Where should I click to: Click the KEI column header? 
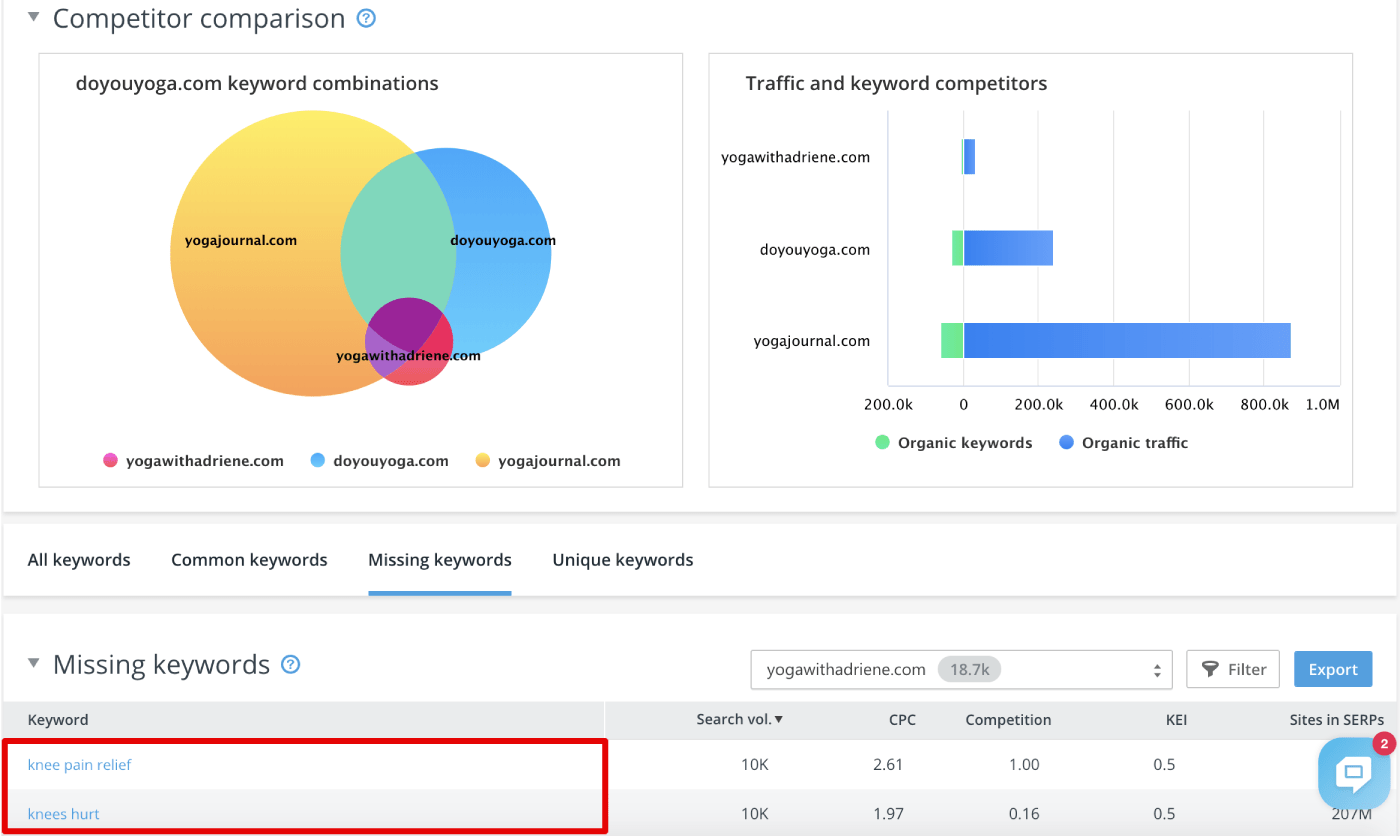click(1176, 719)
